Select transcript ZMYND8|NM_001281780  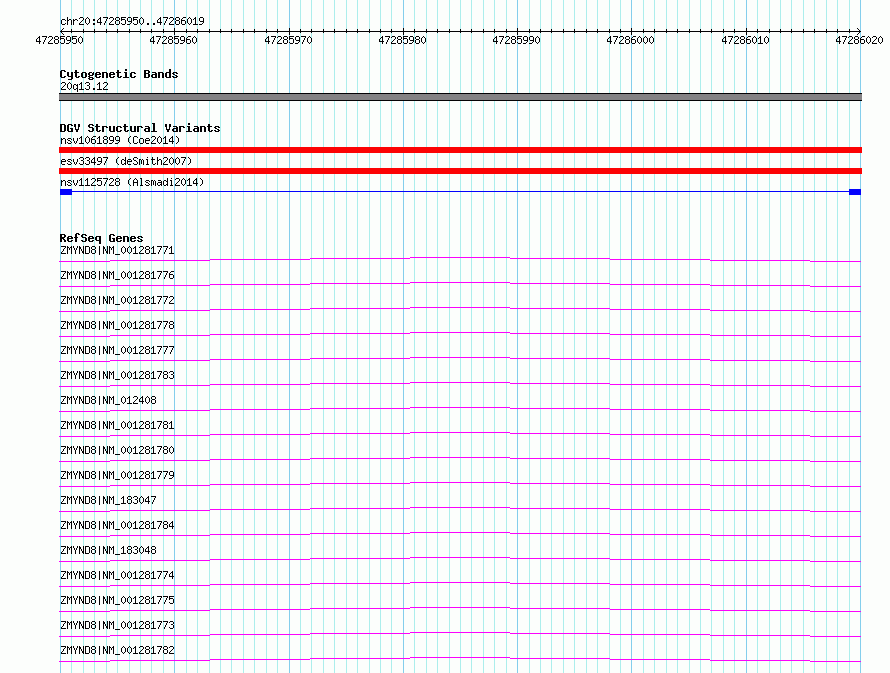click(x=117, y=450)
